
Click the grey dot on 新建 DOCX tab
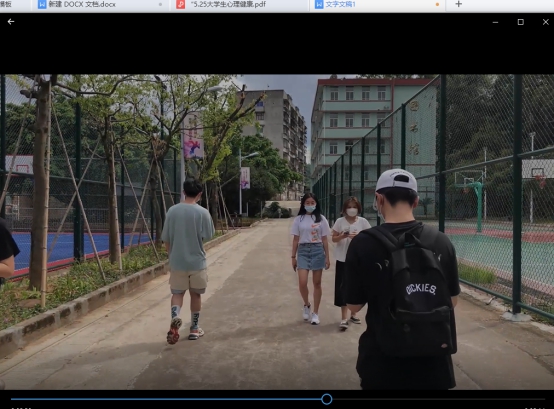point(160,5)
